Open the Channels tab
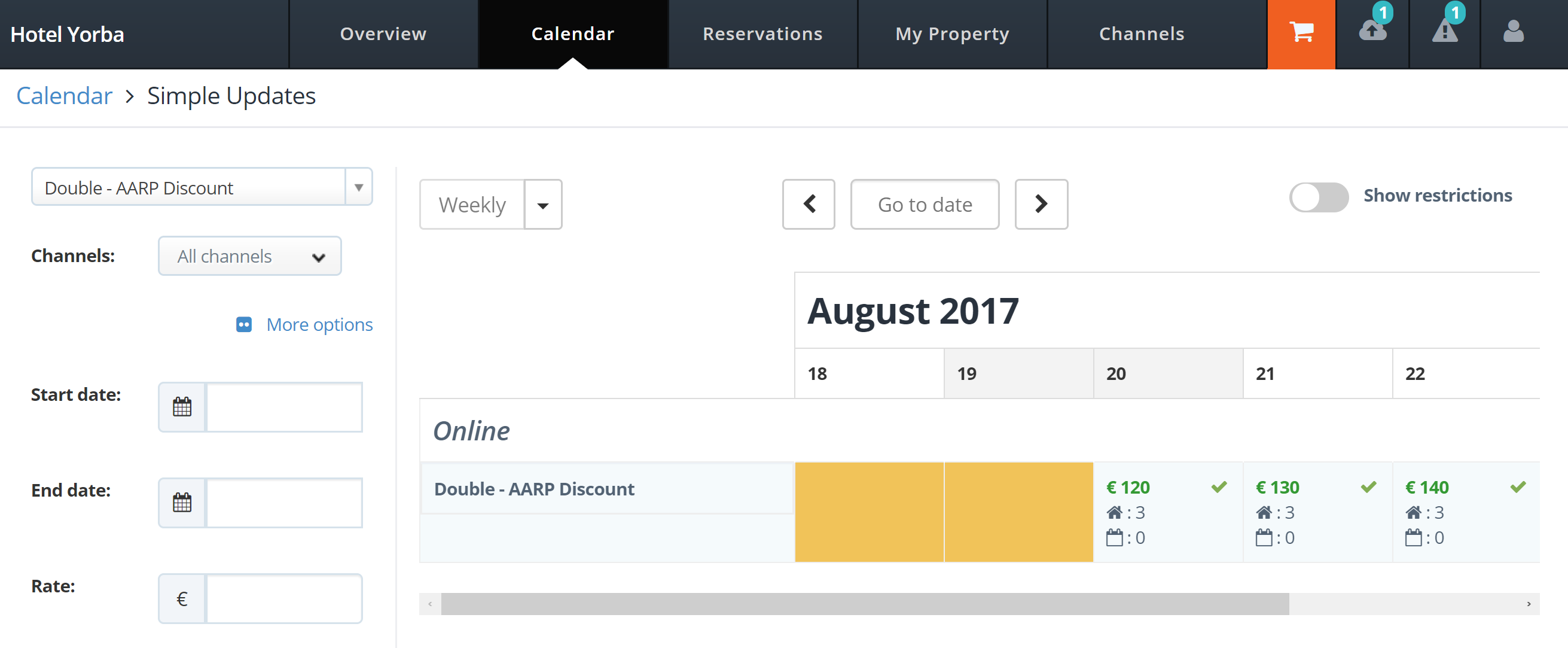 [x=1141, y=34]
